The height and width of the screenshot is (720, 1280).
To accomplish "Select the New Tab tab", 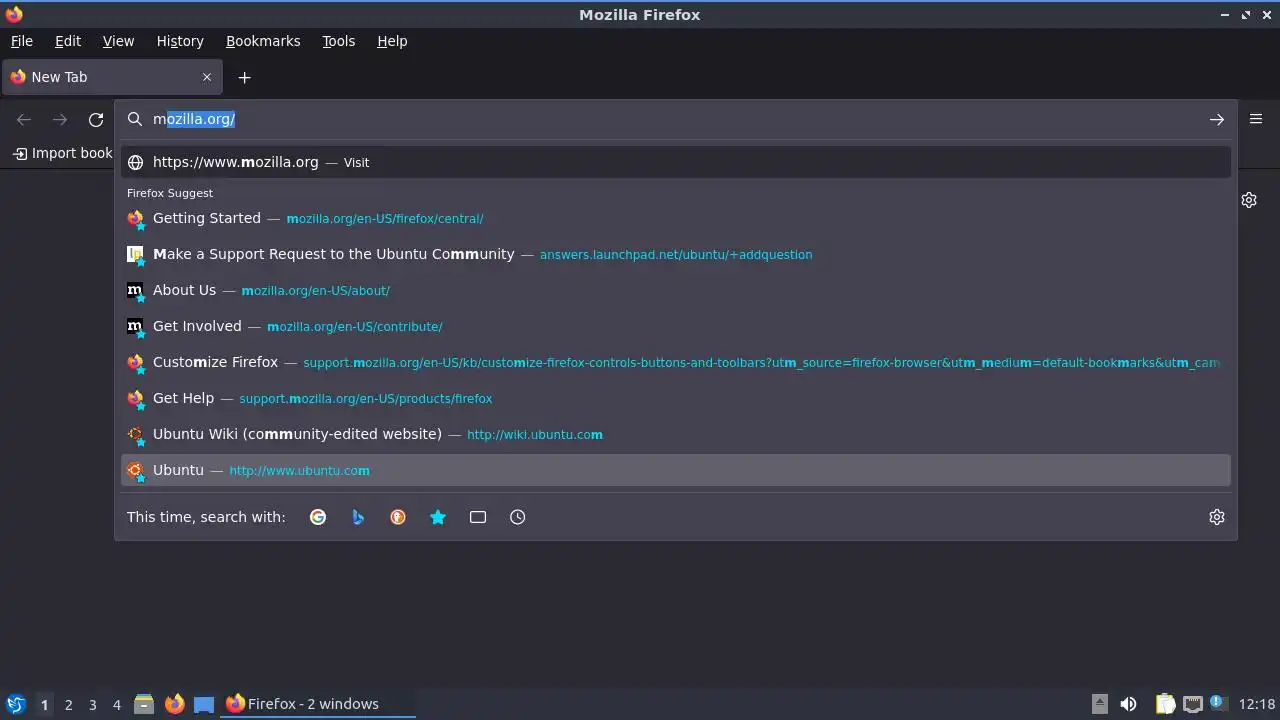I will coord(111,77).
